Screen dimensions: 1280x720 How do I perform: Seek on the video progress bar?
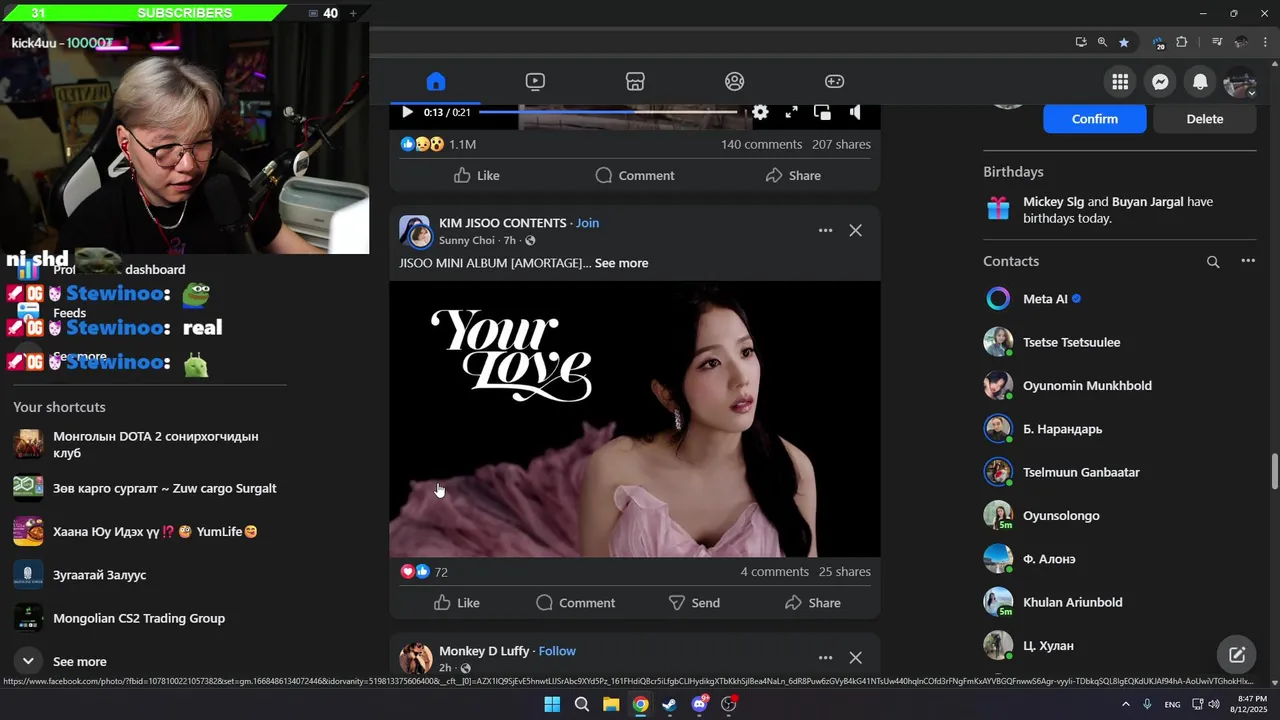click(x=610, y=112)
